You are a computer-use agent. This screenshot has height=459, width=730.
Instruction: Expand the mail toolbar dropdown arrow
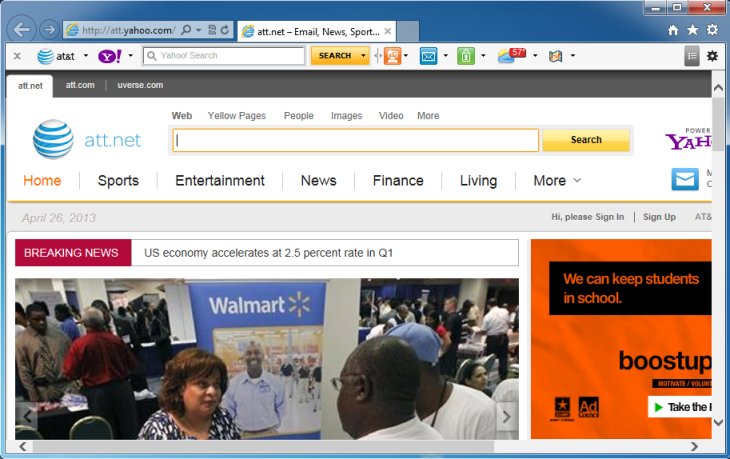pos(446,55)
